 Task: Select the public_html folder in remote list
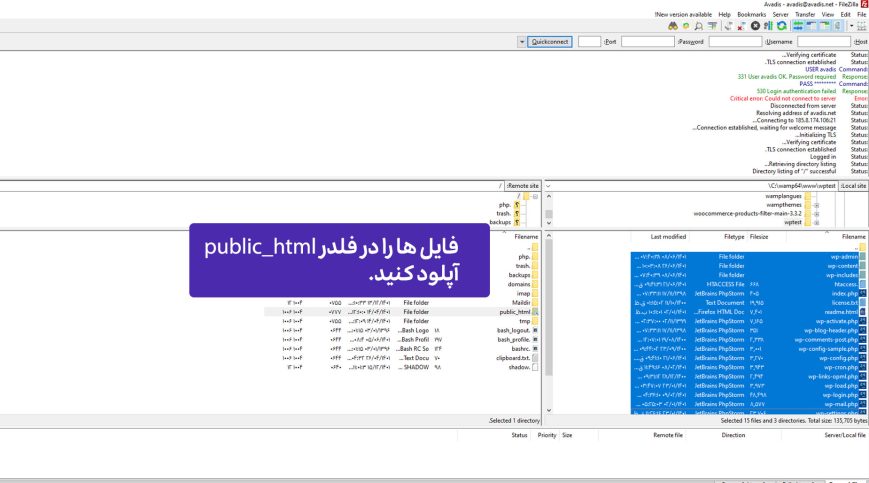coord(514,312)
